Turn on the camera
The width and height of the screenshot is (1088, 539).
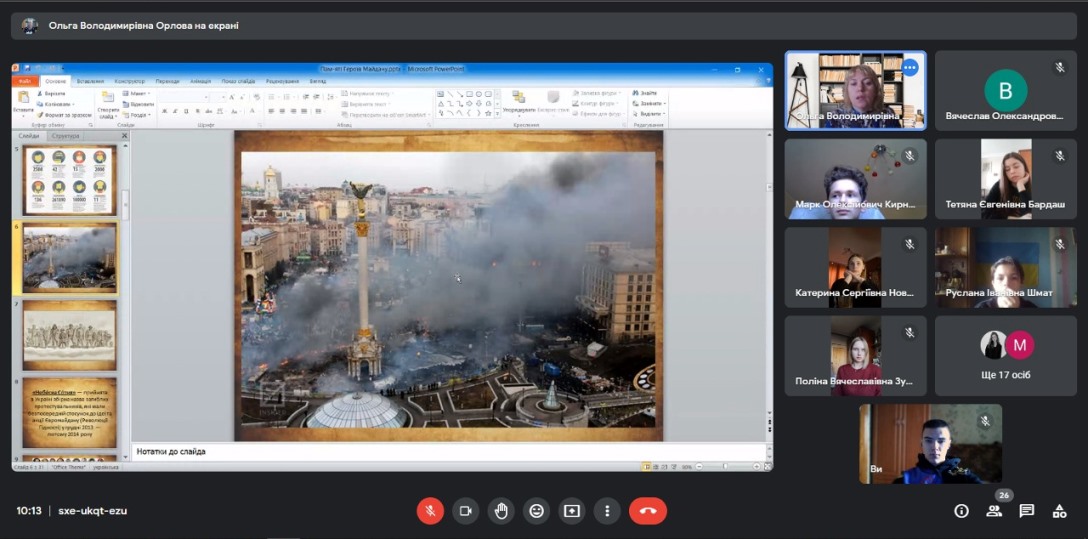pyautogui.click(x=465, y=511)
